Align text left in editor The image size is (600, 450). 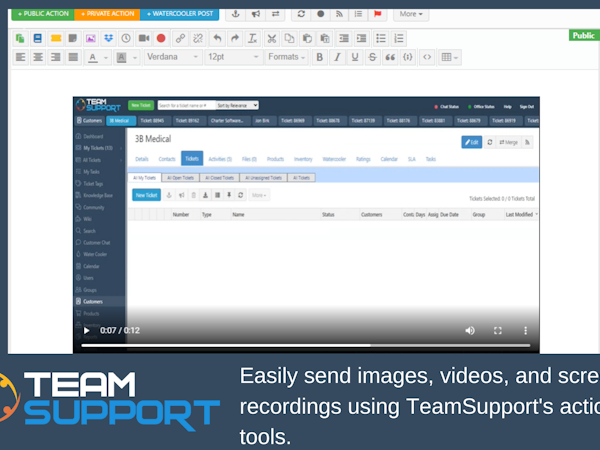click(21, 57)
